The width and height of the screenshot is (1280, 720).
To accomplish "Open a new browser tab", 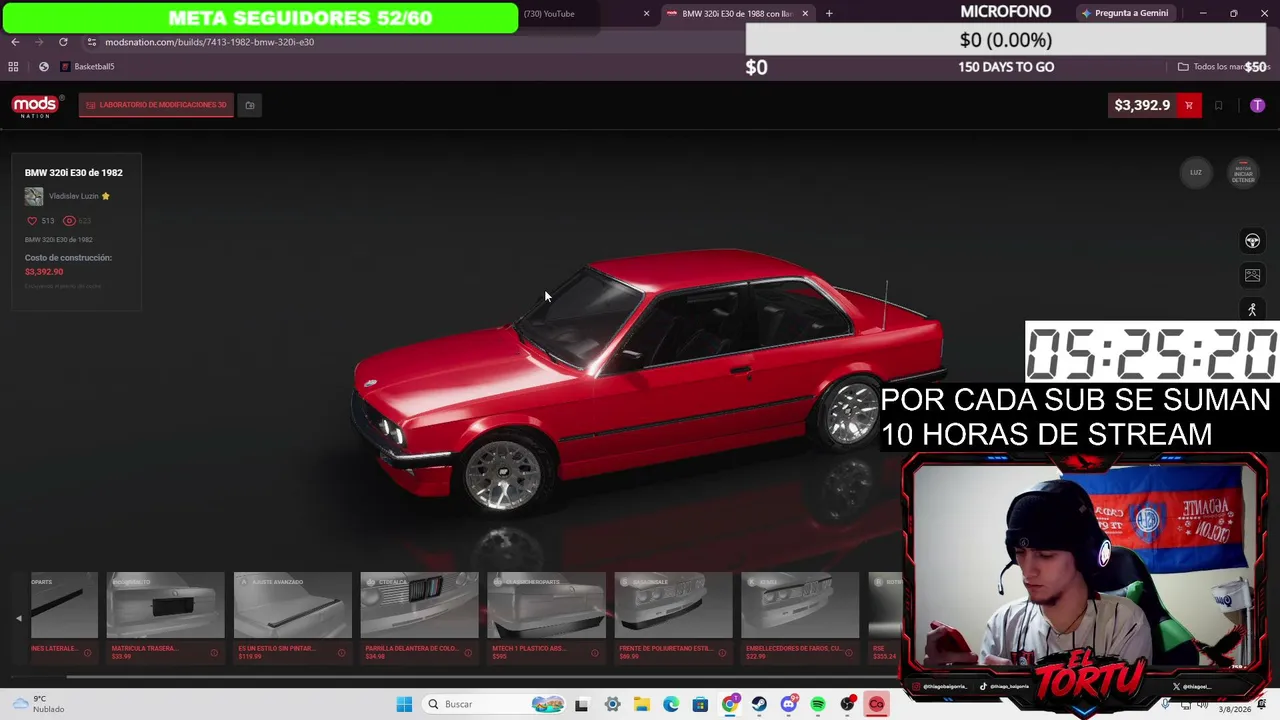I will pyautogui.click(x=829, y=14).
